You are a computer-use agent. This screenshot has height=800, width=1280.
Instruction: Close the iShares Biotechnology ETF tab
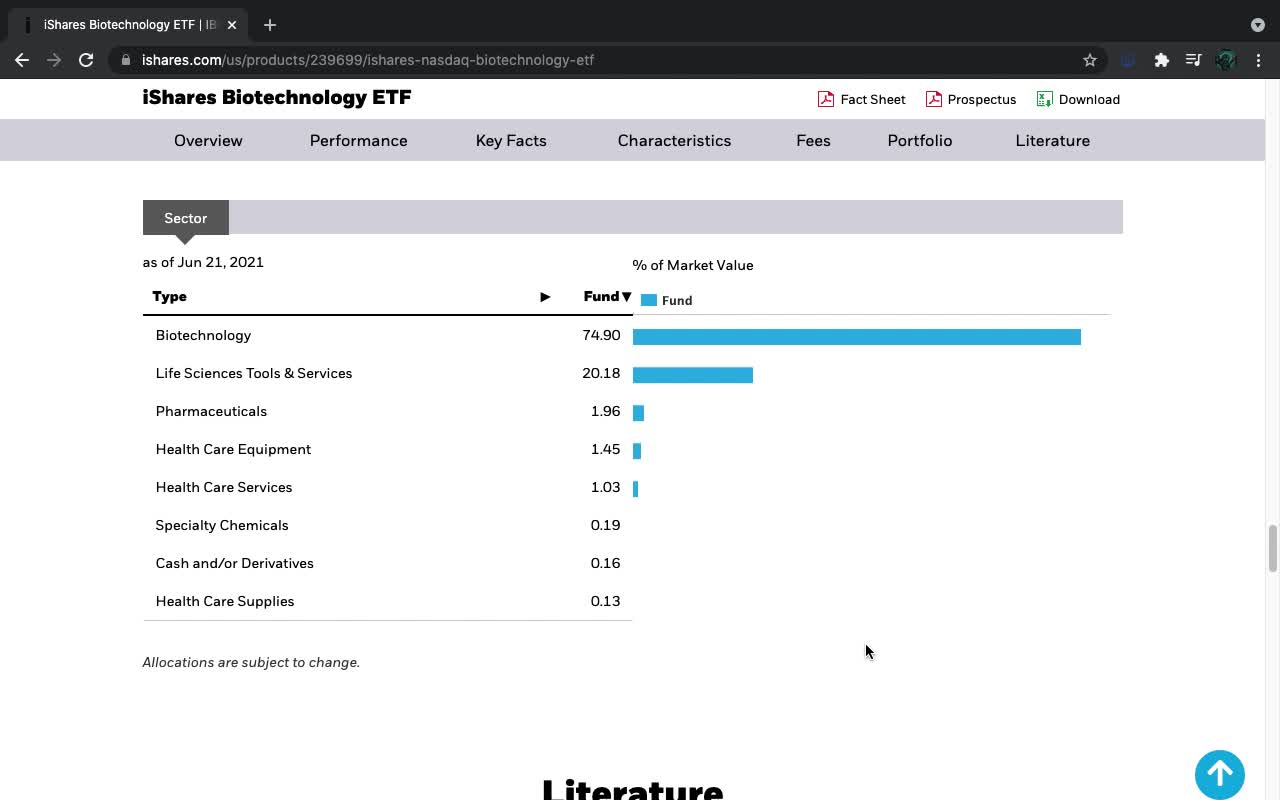coord(231,25)
